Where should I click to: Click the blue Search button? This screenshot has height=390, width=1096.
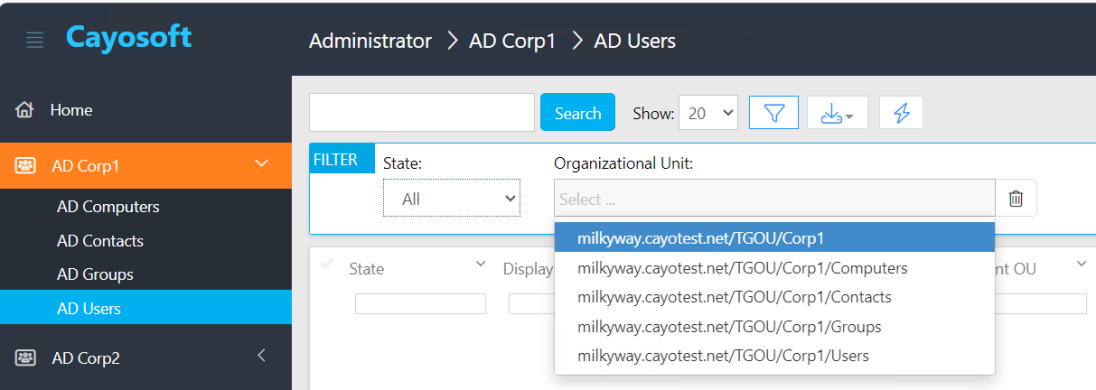(577, 113)
